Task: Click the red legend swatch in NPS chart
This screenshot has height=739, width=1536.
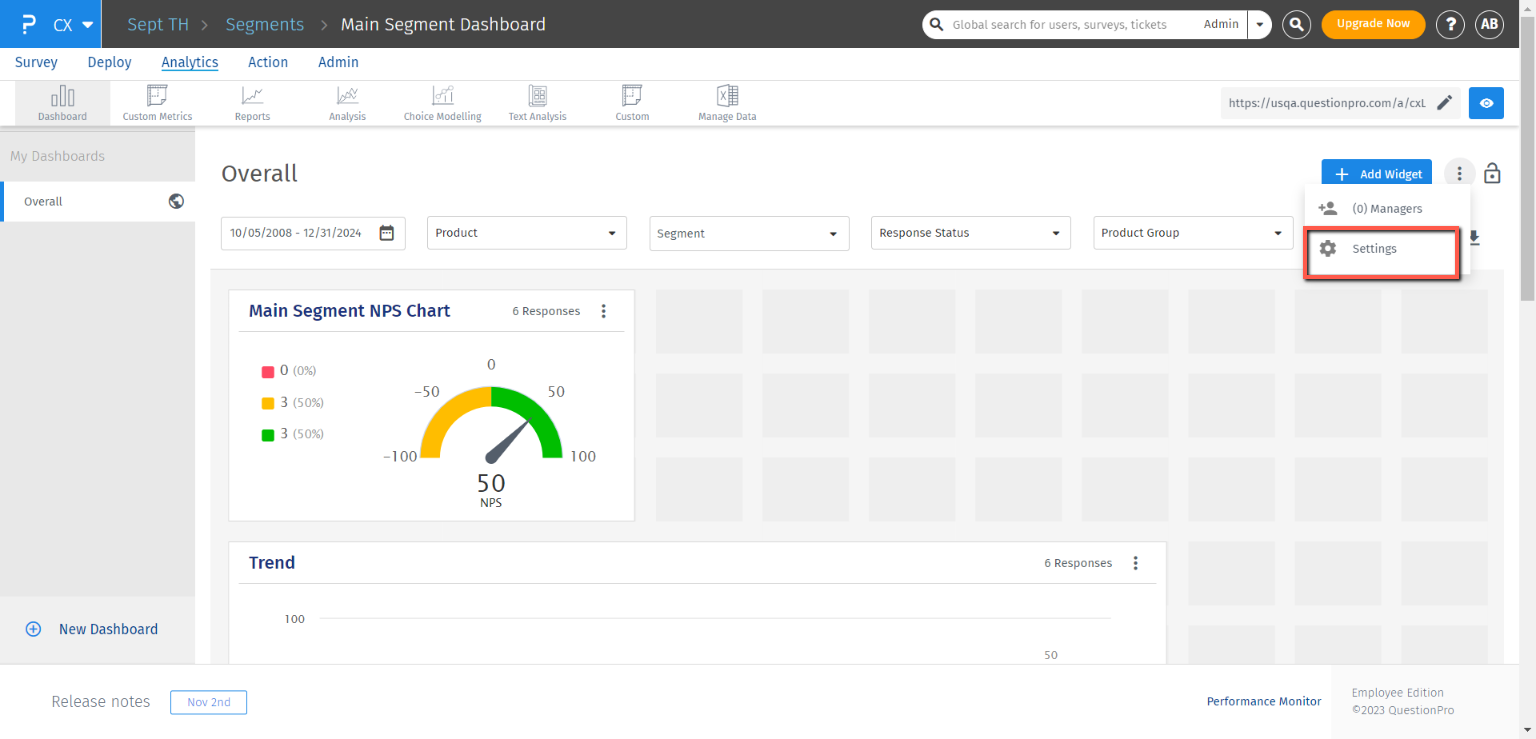Action: tap(267, 372)
